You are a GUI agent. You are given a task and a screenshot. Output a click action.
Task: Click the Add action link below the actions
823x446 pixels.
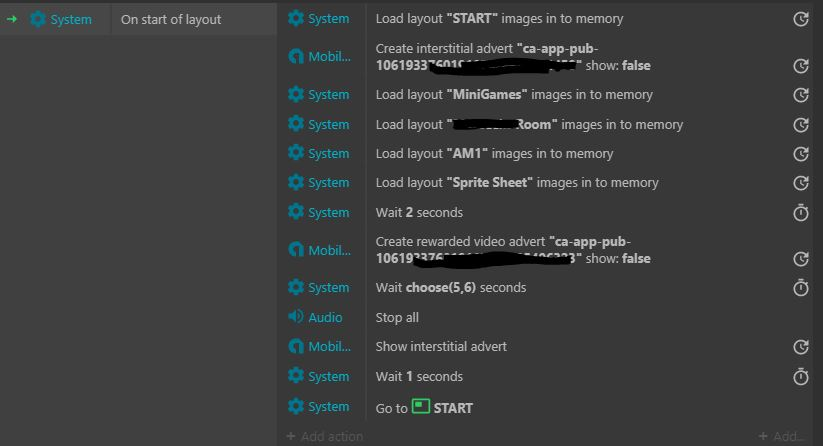click(x=325, y=436)
